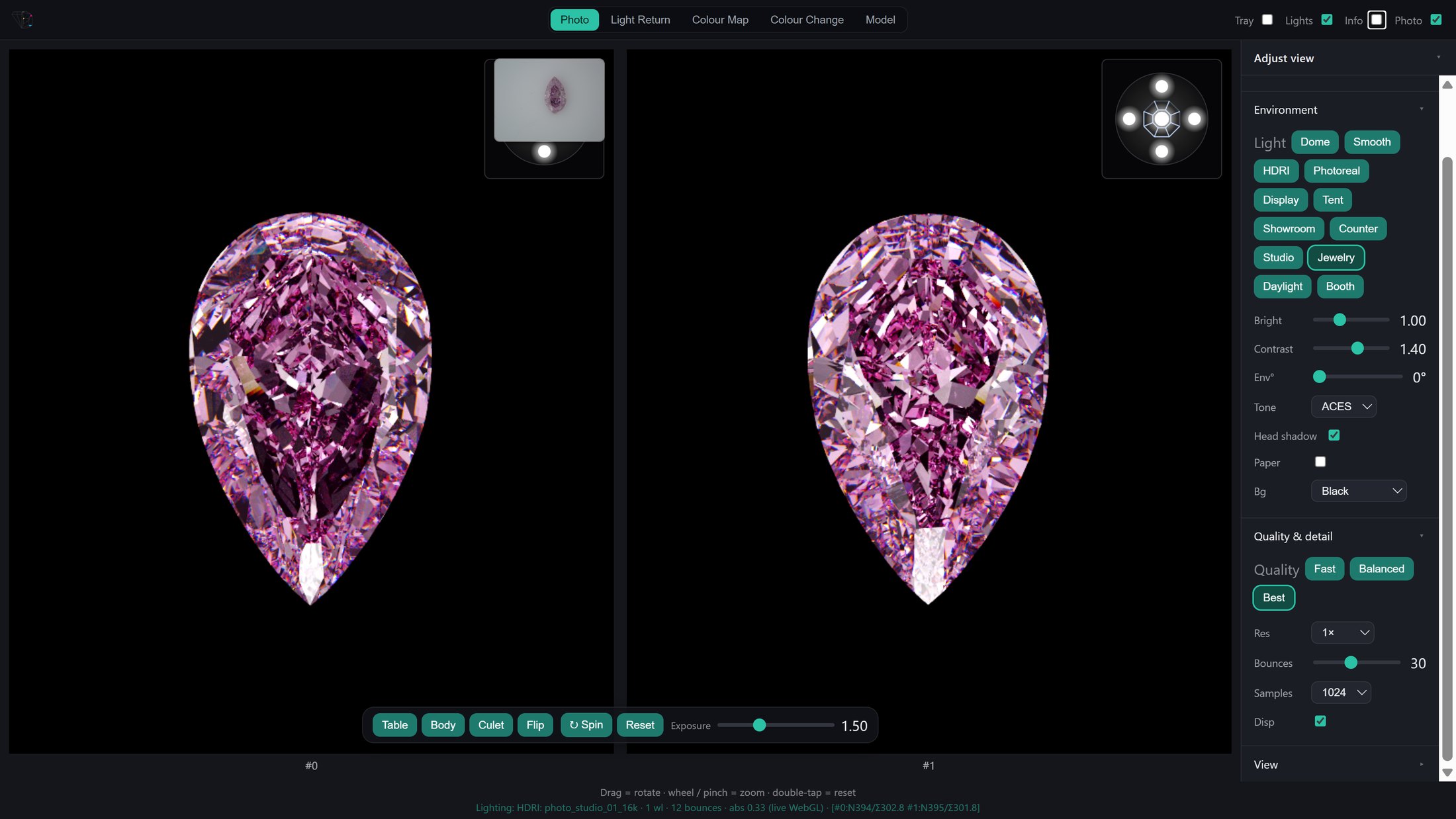Click the sidebar scrollbar down arrow
The width and height of the screenshot is (1456, 819).
pos(1447,772)
